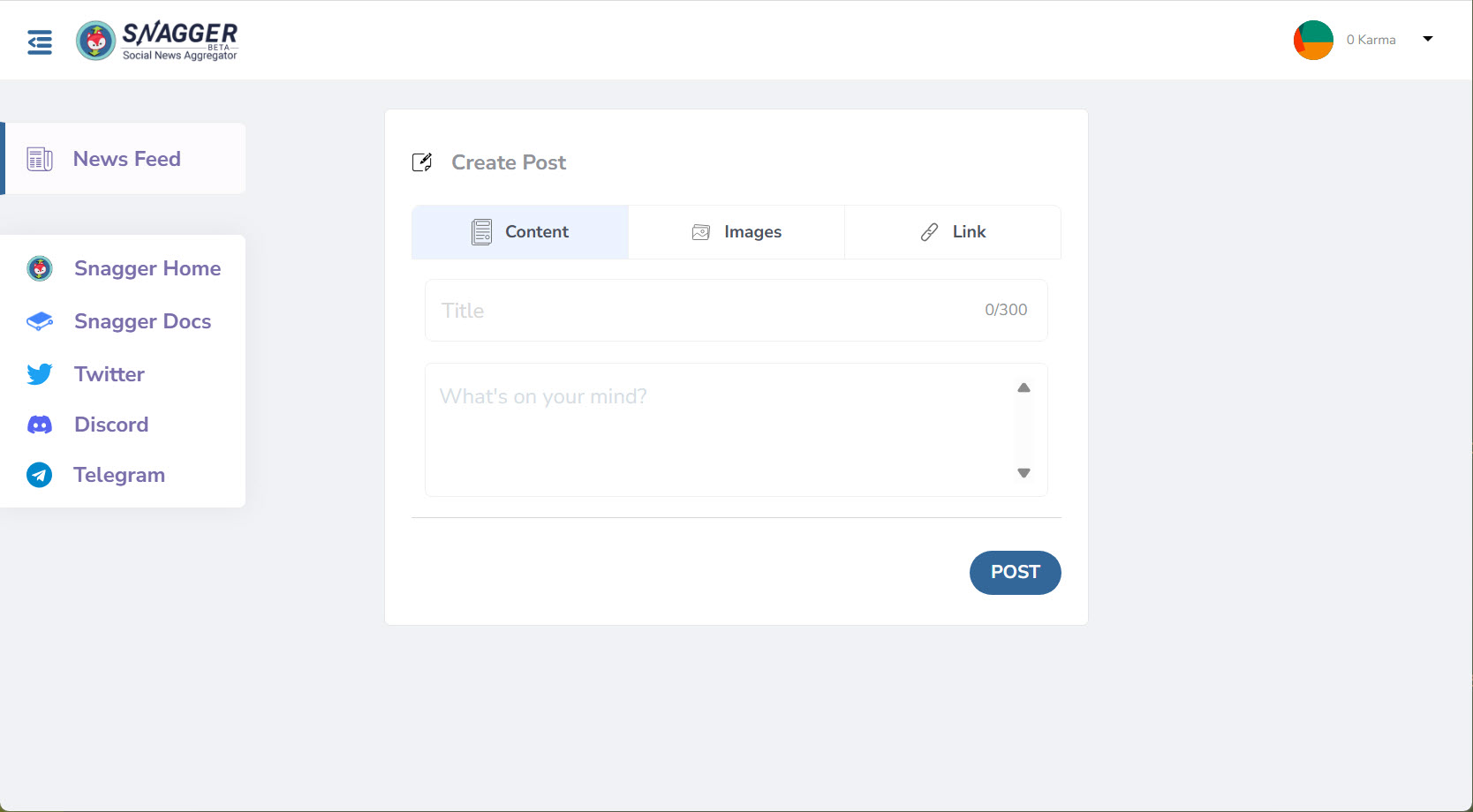Click the Create Post edit icon
Screen dimensions: 1473x812
pyautogui.click(x=422, y=162)
